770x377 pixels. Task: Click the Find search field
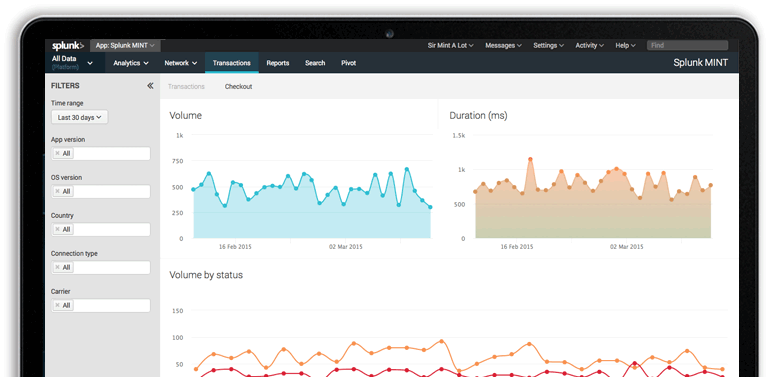point(687,45)
